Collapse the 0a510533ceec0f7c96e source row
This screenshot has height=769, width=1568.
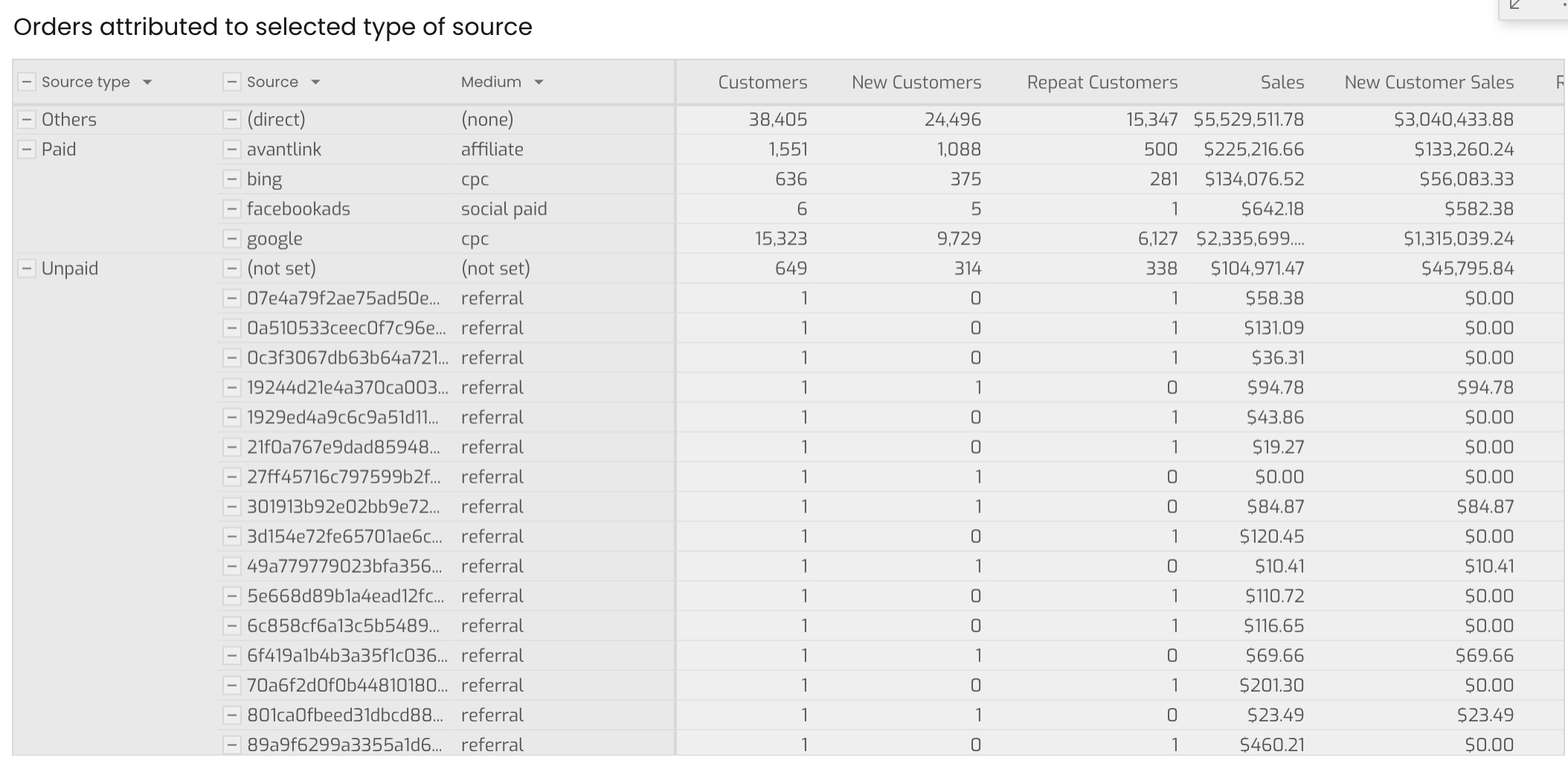pos(232,327)
